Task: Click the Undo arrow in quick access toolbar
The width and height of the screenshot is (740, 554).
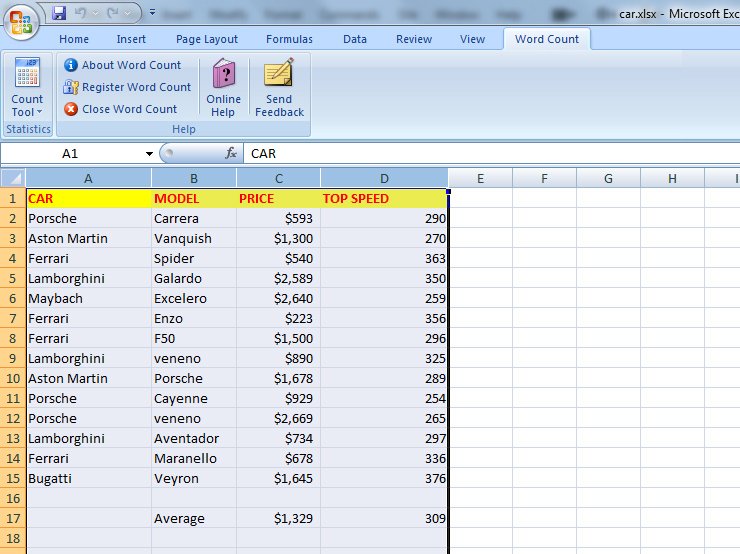Action: coord(81,13)
